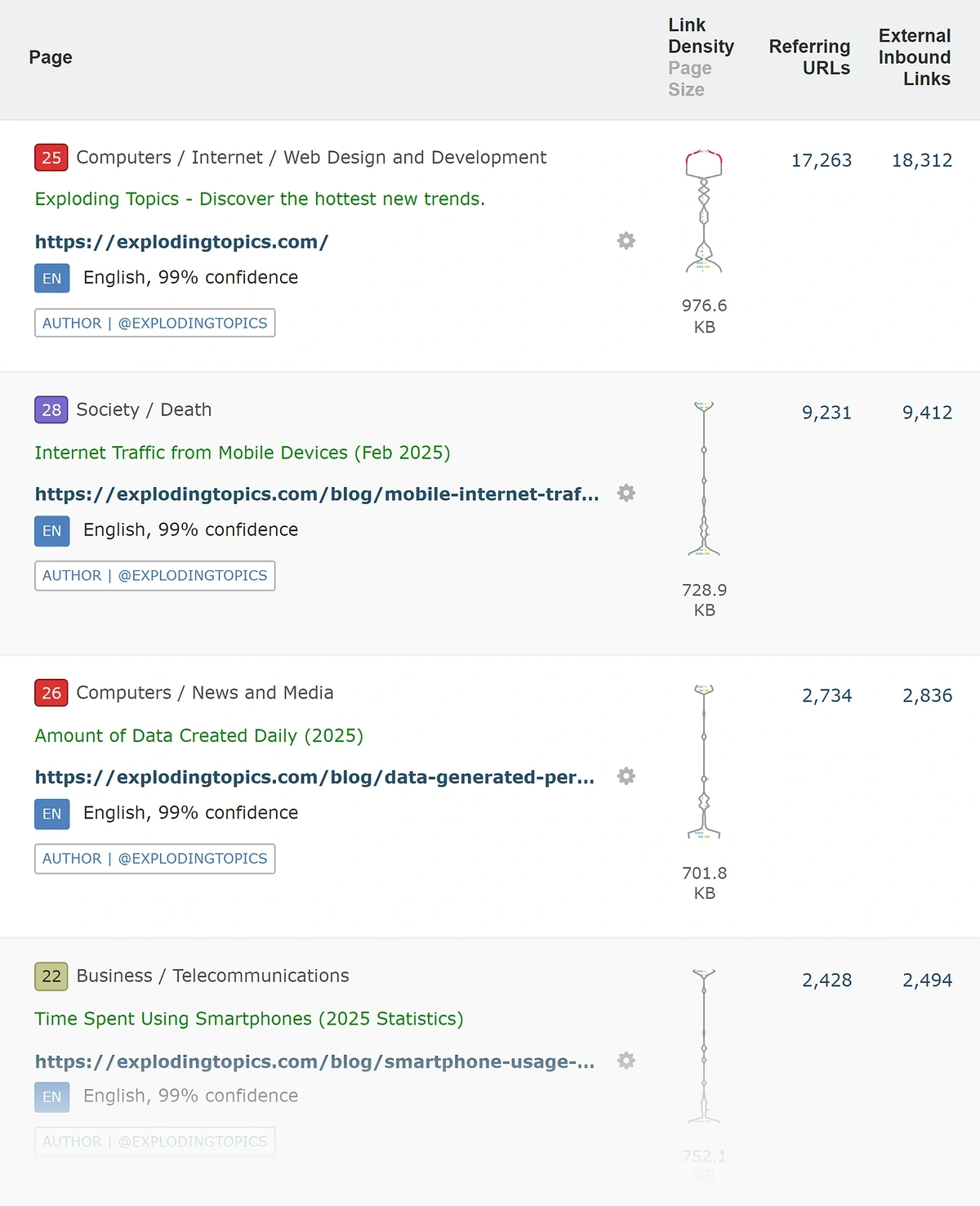Sort by Page Size sub-header
980x1206 pixels.
click(x=690, y=79)
